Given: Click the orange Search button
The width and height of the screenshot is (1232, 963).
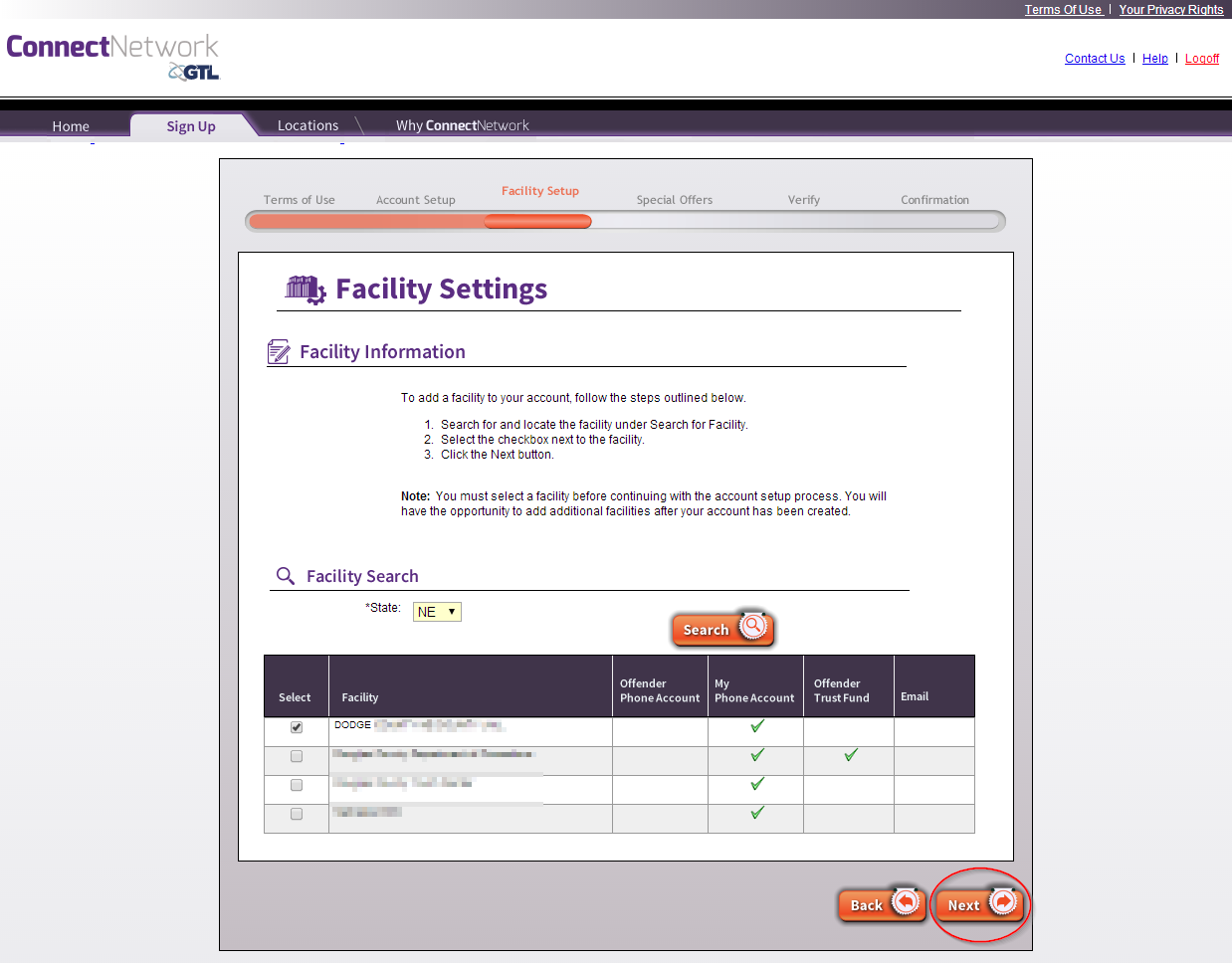Looking at the screenshot, I should (722, 629).
